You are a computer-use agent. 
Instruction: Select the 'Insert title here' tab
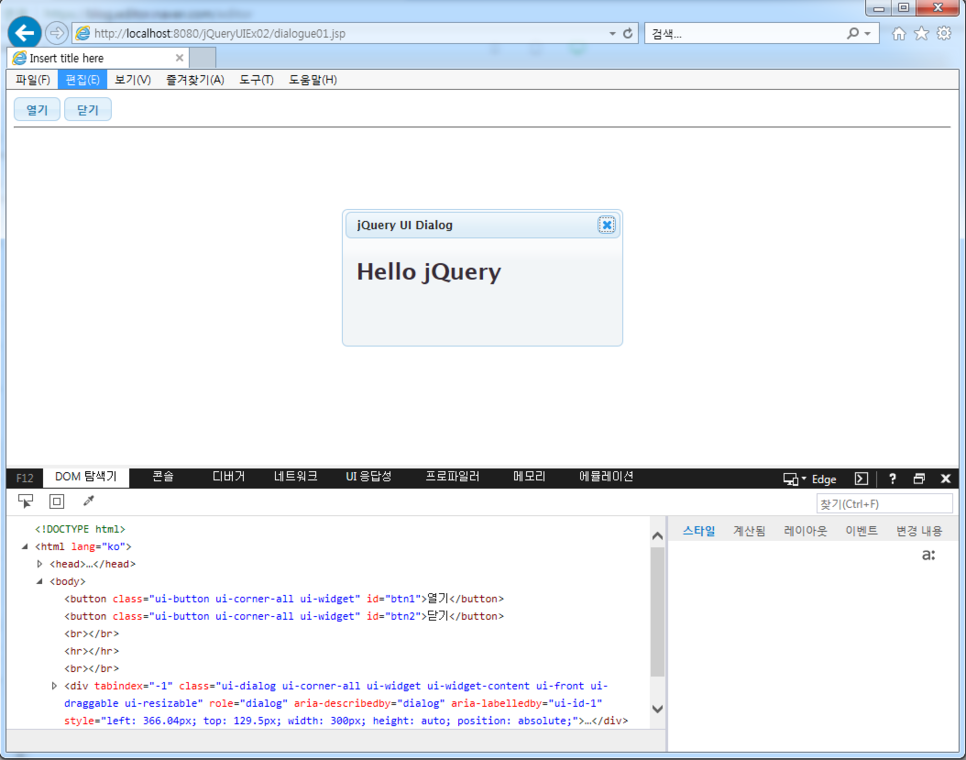(x=99, y=58)
